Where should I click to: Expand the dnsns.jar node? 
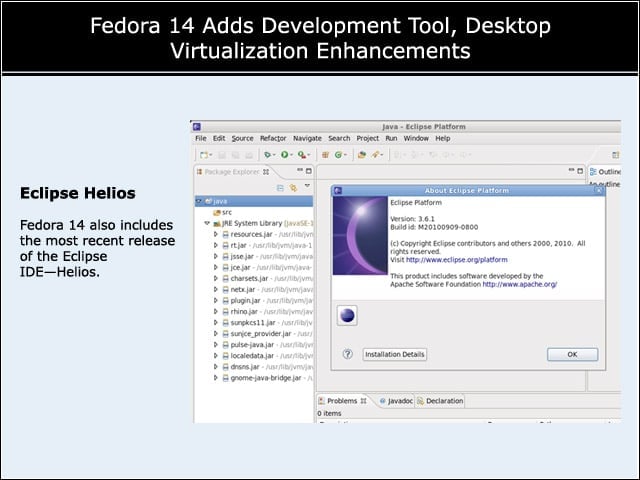point(216,367)
